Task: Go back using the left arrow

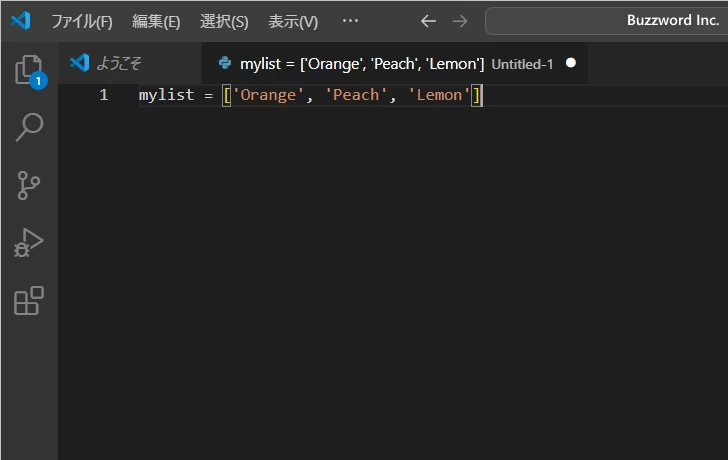Action: pos(428,21)
